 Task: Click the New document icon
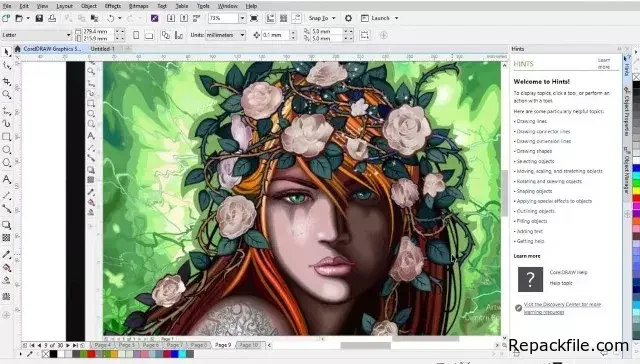(x=6, y=18)
